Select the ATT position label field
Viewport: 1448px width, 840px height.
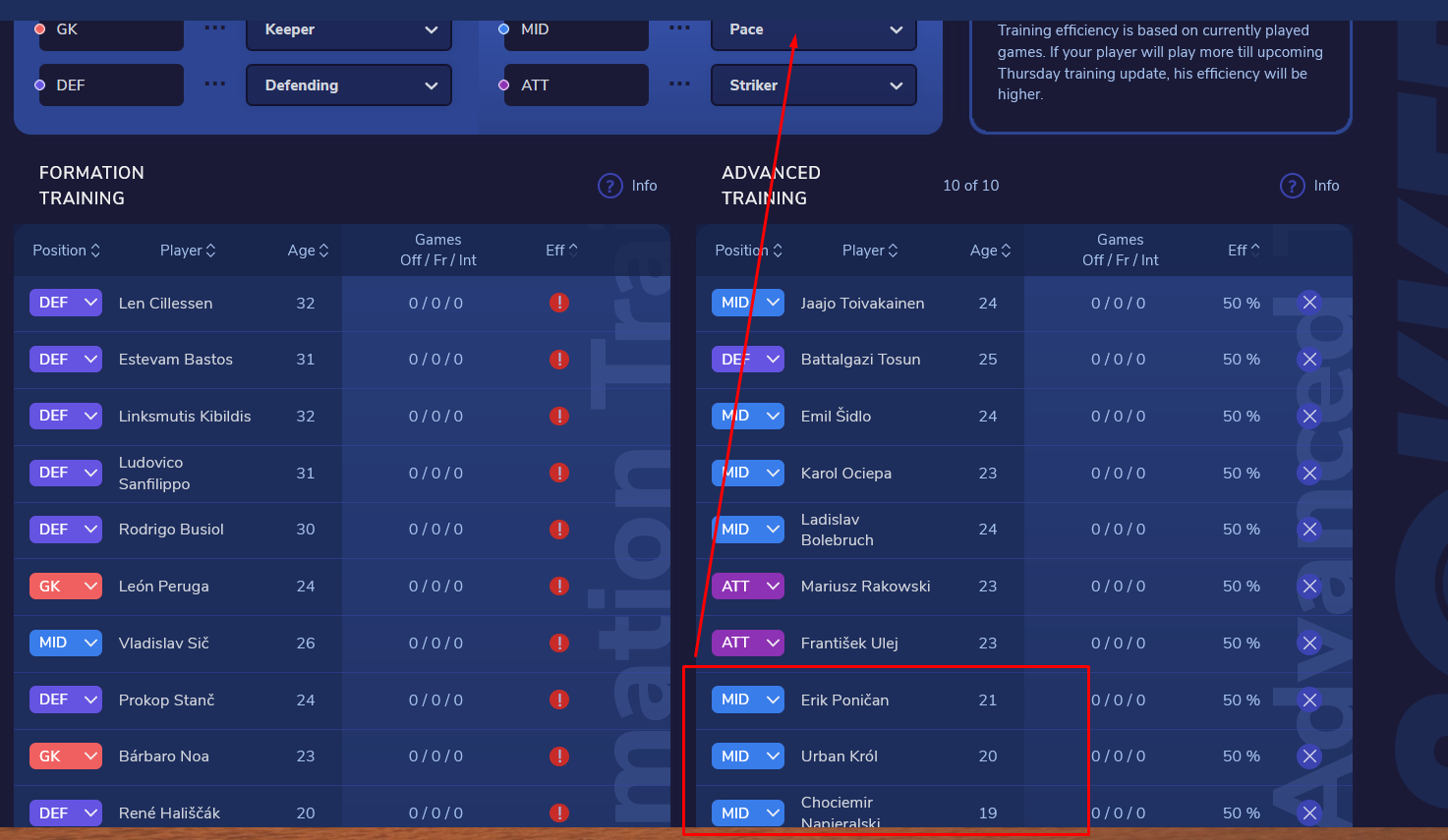coord(576,85)
